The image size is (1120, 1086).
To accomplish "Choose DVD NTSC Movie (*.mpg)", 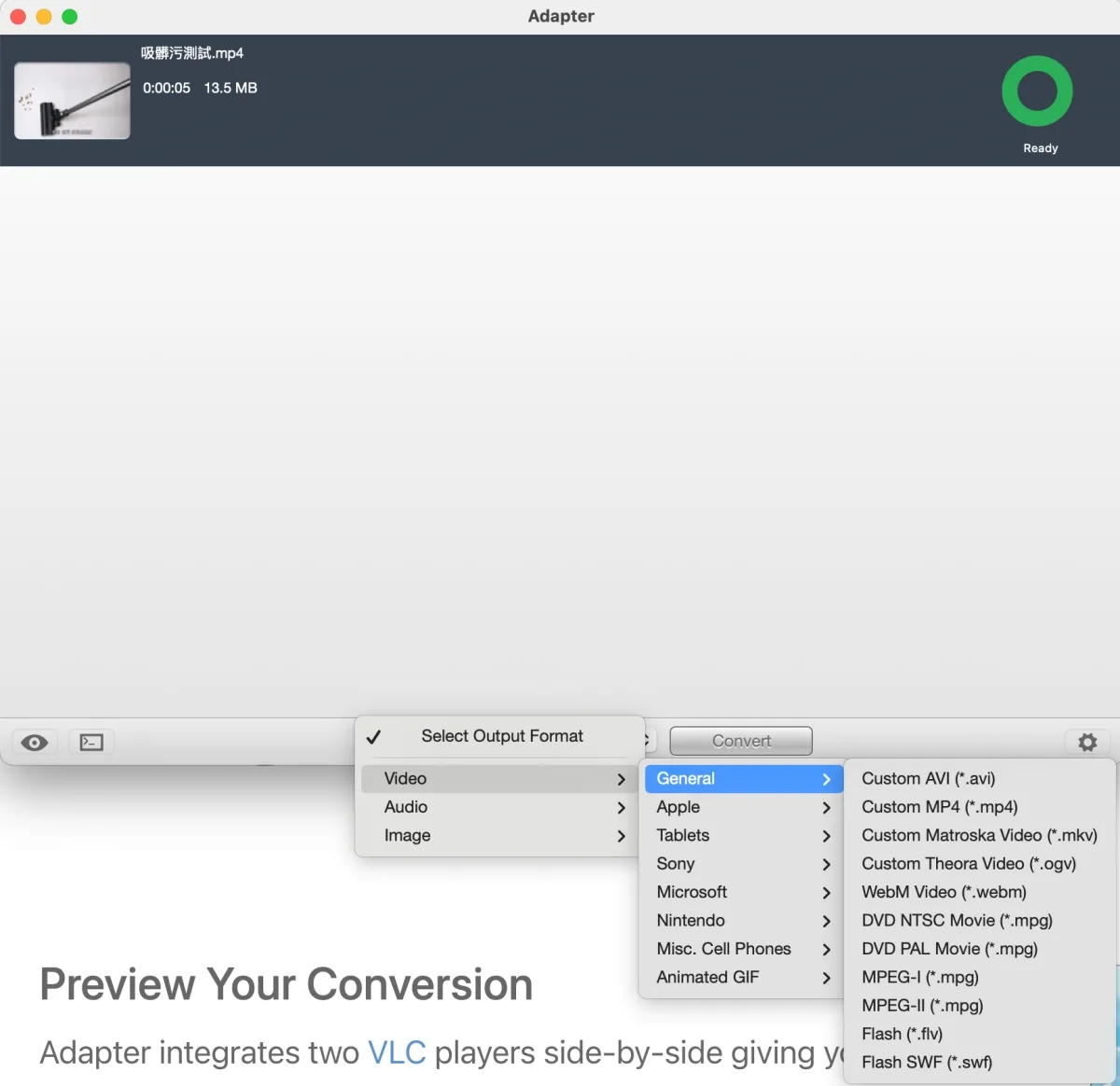I will pyautogui.click(x=957, y=921).
